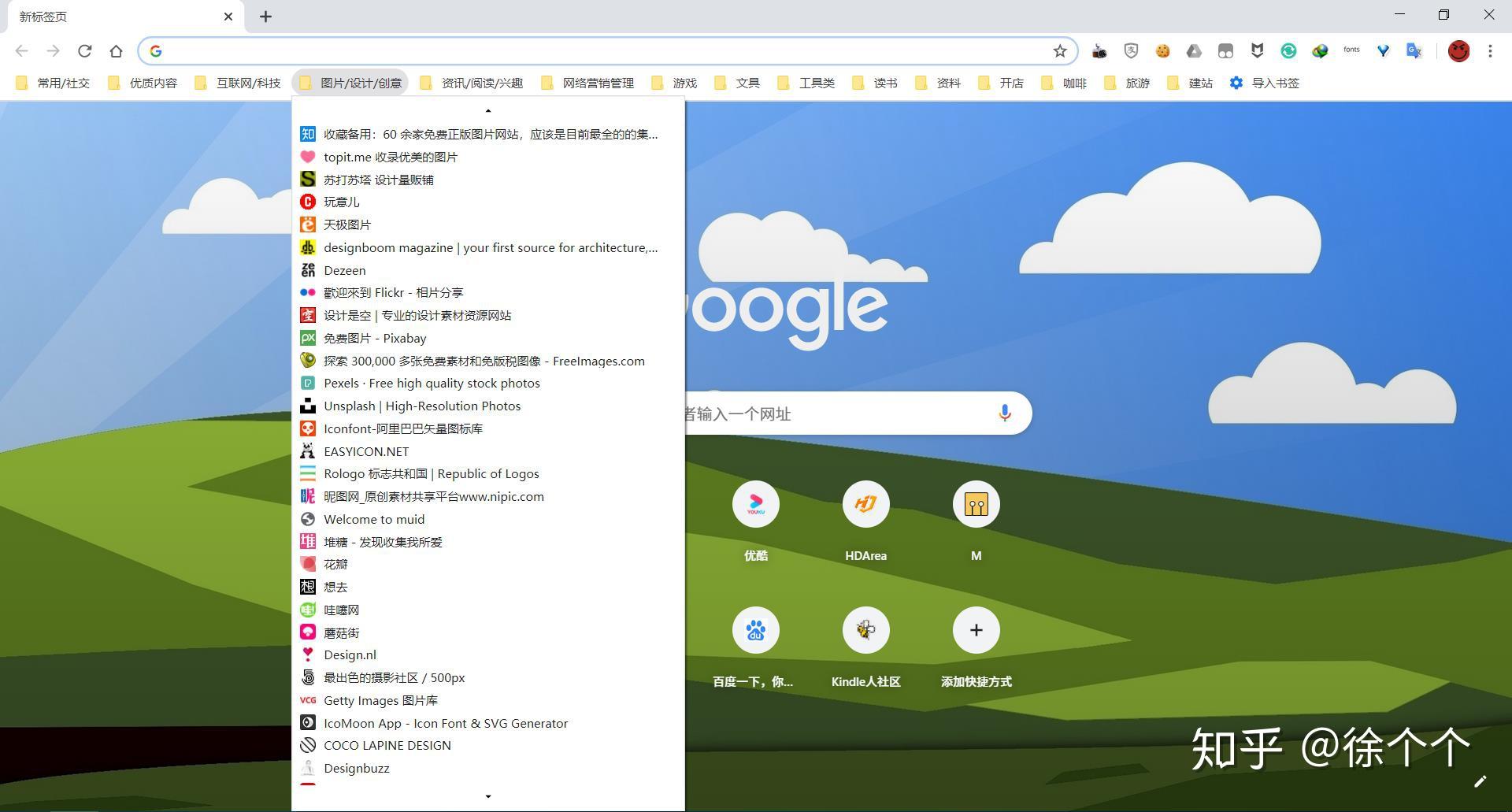
Task: Open the 昵图网 nipic.com bookmark
Action: point(488,496)
